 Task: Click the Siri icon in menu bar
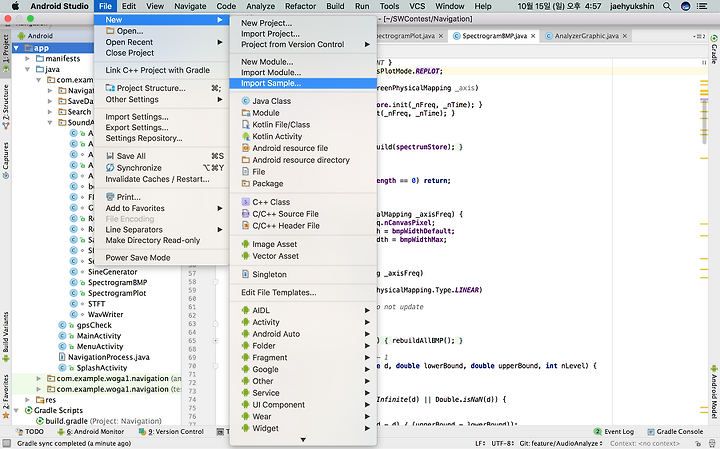[x=685, y=6]
